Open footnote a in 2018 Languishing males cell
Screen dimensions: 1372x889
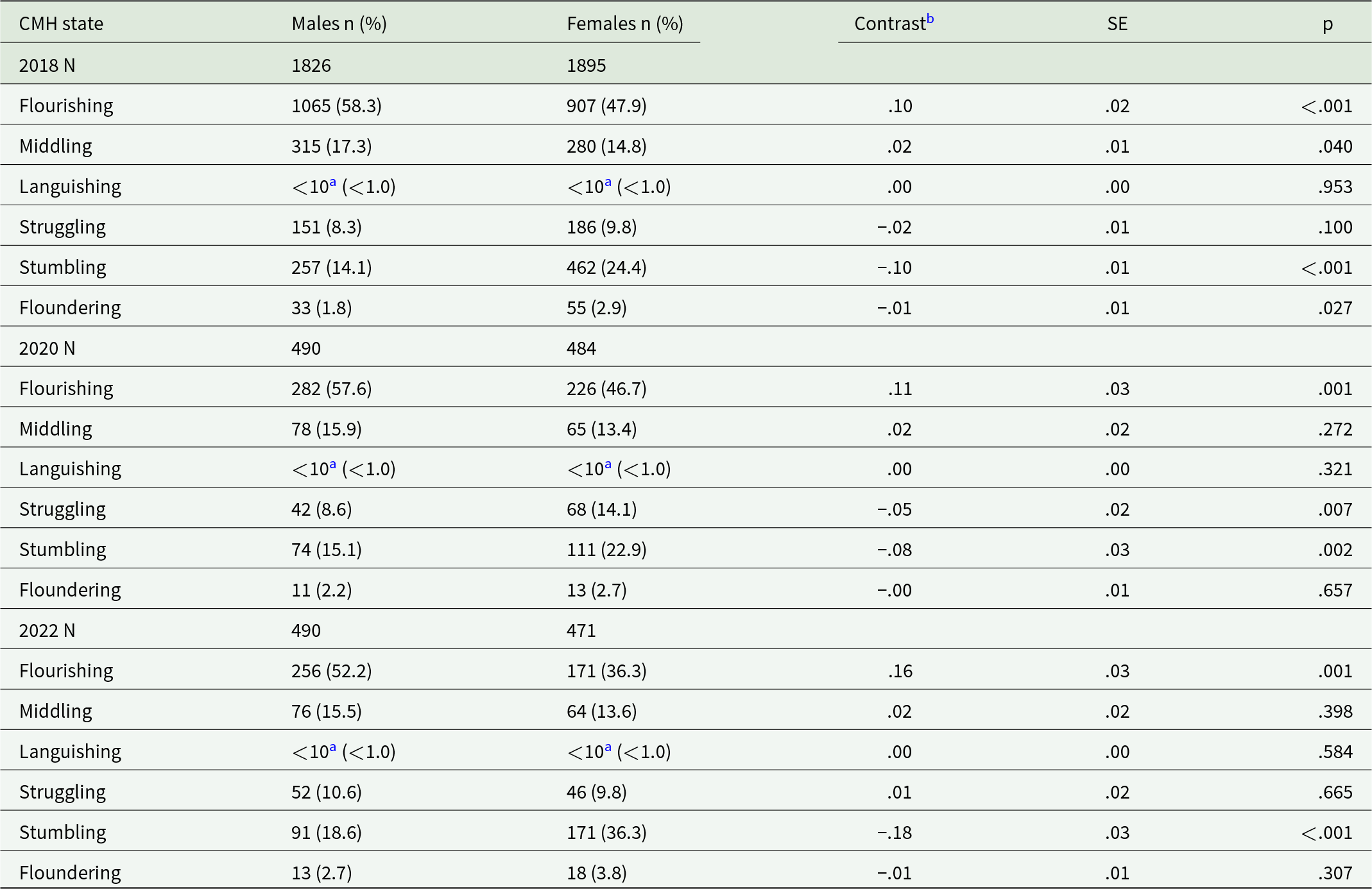[x=332, y=182]
